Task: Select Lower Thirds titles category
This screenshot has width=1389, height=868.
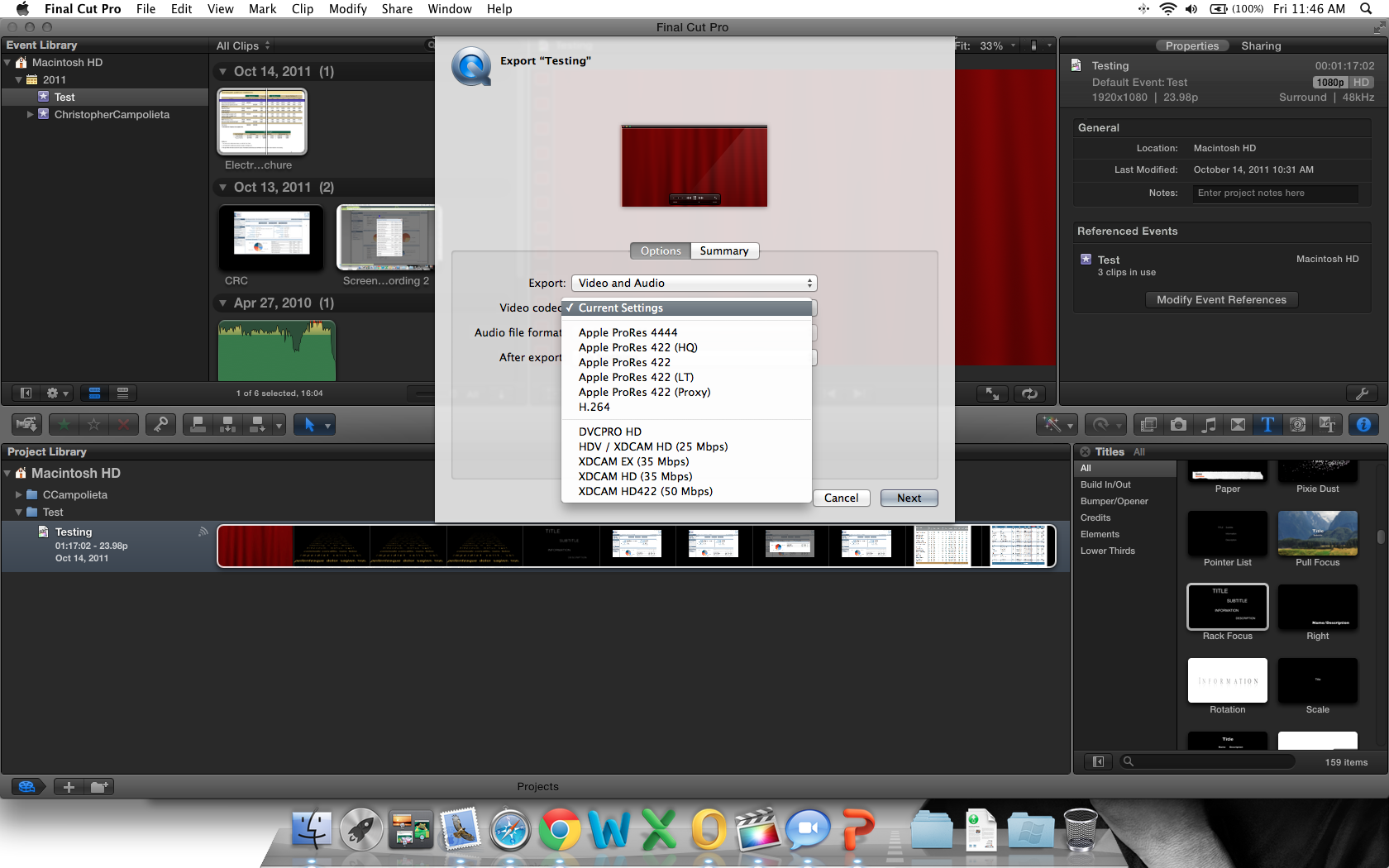Action: pos(1107,551)
